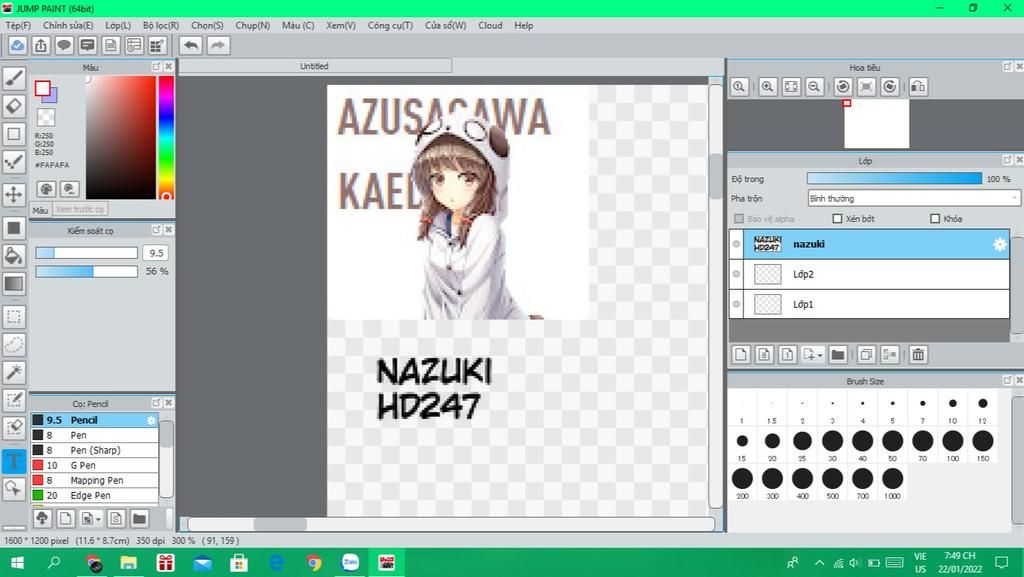Select the Lớp1 layer row
The height and width of the screenshot is (577, 1024).
pyautogui.click(x=869, y=304)
